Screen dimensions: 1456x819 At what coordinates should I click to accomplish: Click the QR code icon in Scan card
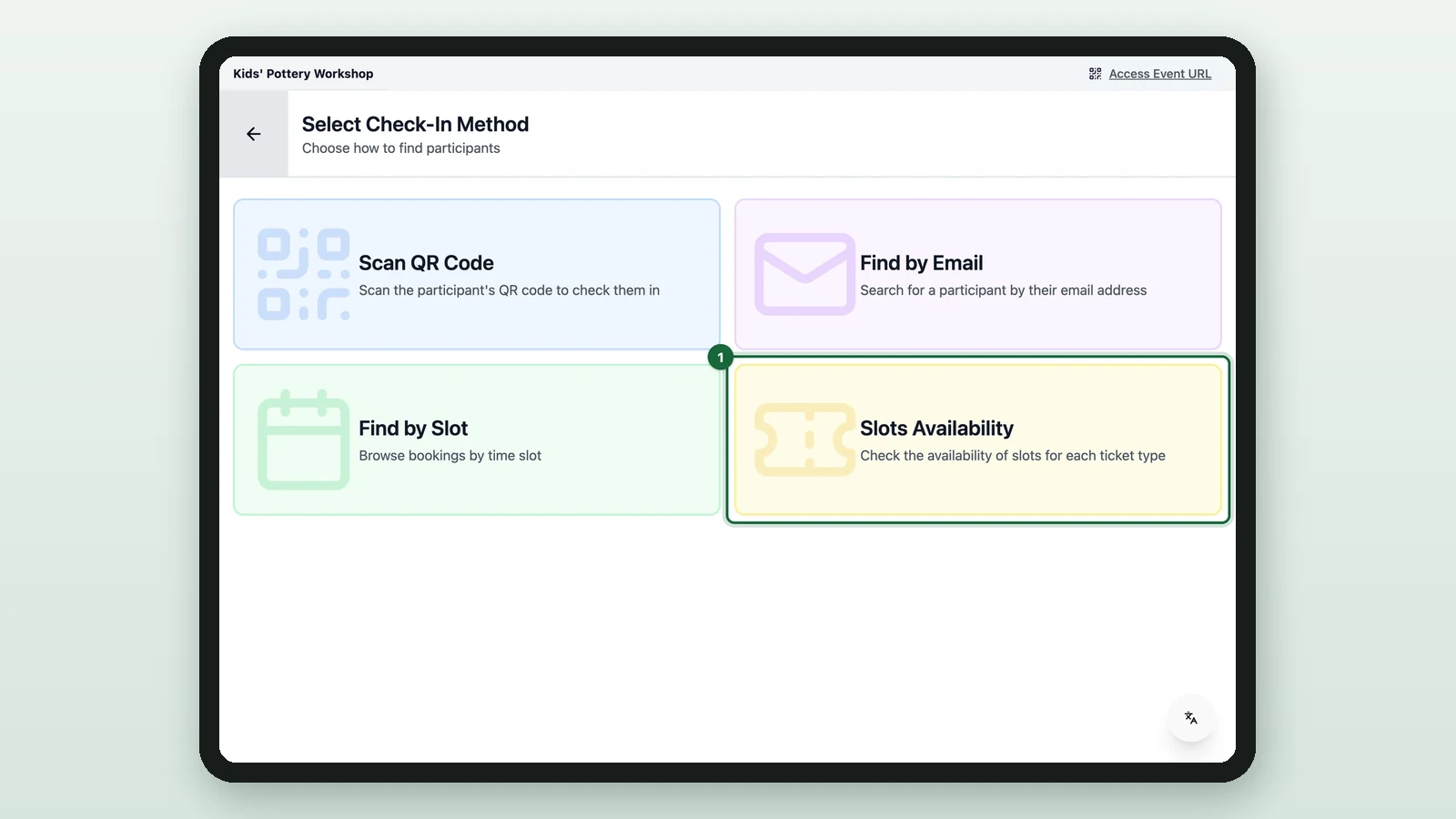[x=303, y=275]
